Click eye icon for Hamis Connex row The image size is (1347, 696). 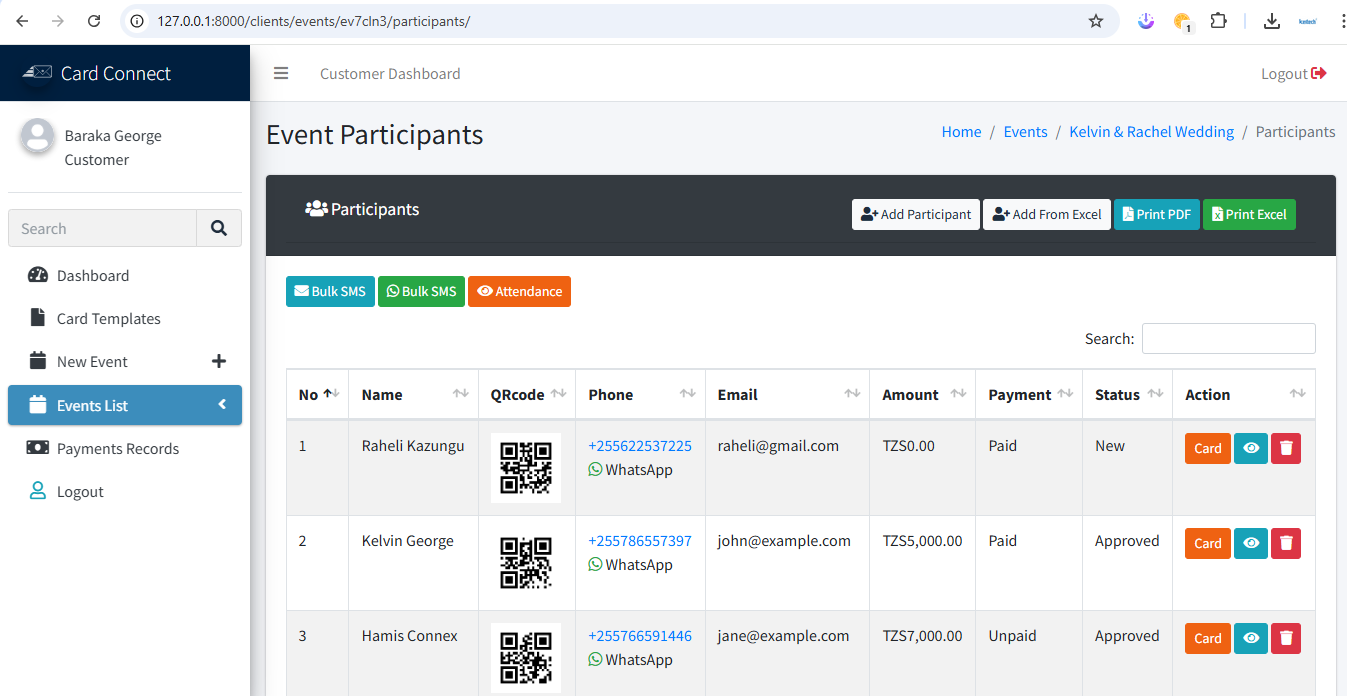(x=1250, y=638)
